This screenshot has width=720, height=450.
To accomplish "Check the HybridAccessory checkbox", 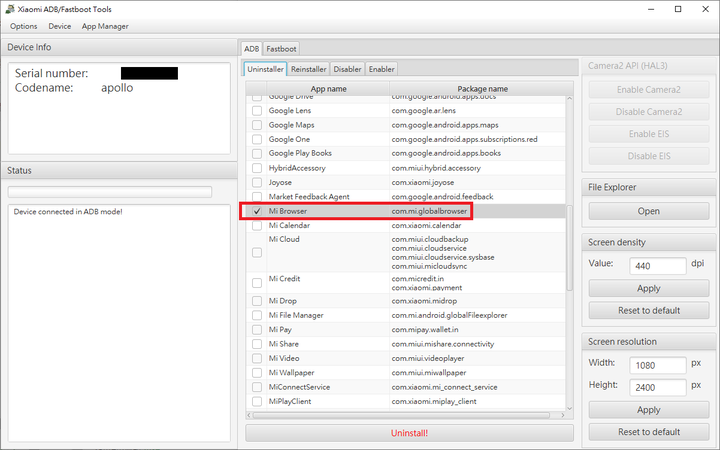I will (257, 168).
